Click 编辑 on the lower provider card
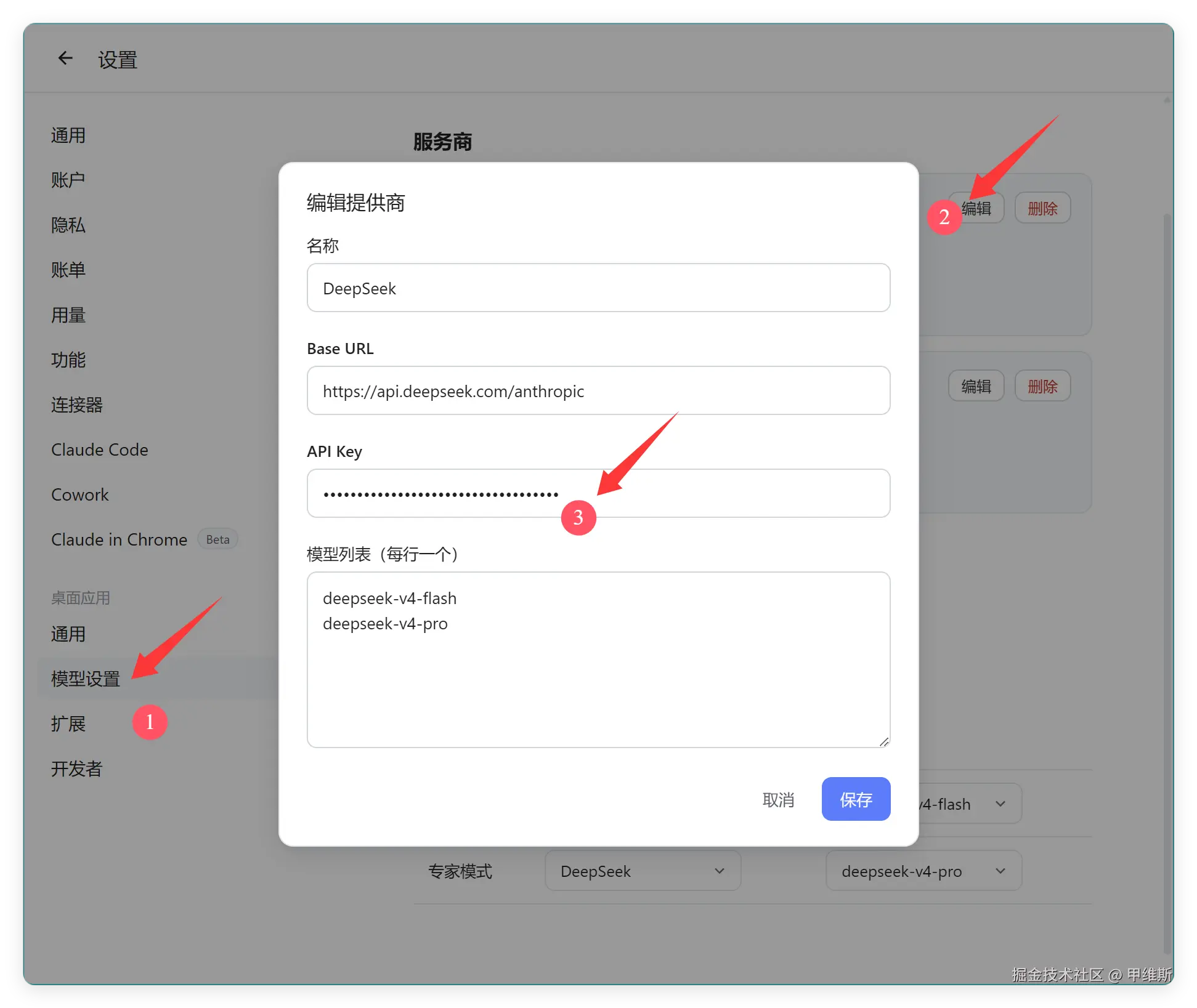The width and height of the screenshot is (1197, 1008). point(976,386)
